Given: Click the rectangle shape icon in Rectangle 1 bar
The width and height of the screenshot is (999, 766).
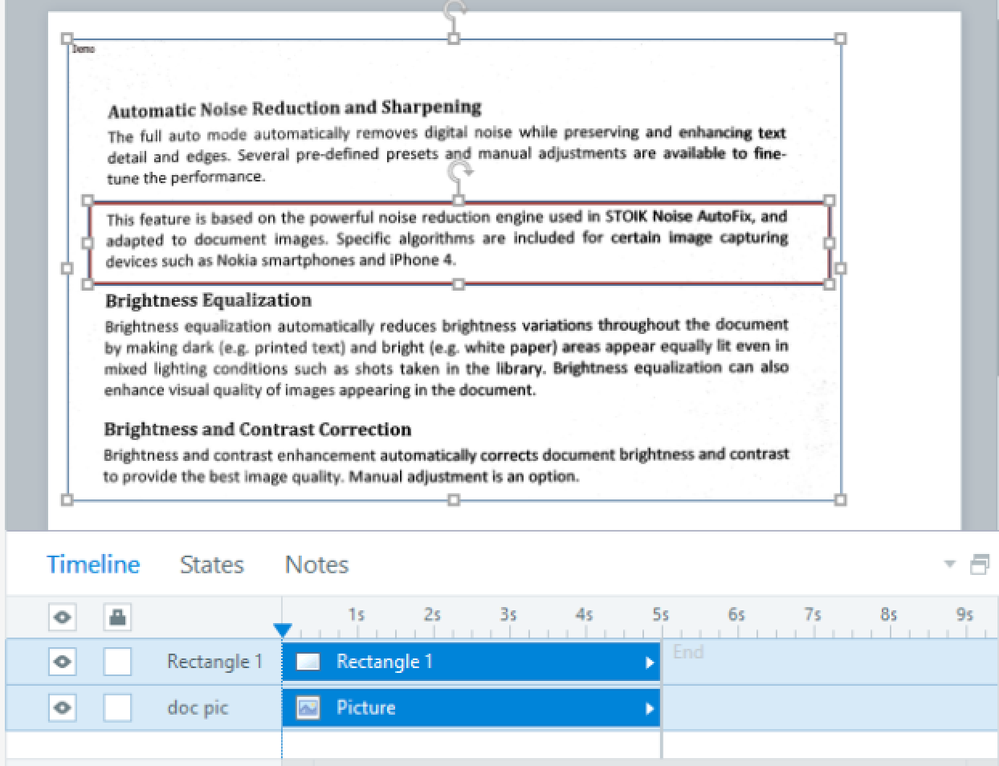Looking at the screenshot, I should (308, 662).
